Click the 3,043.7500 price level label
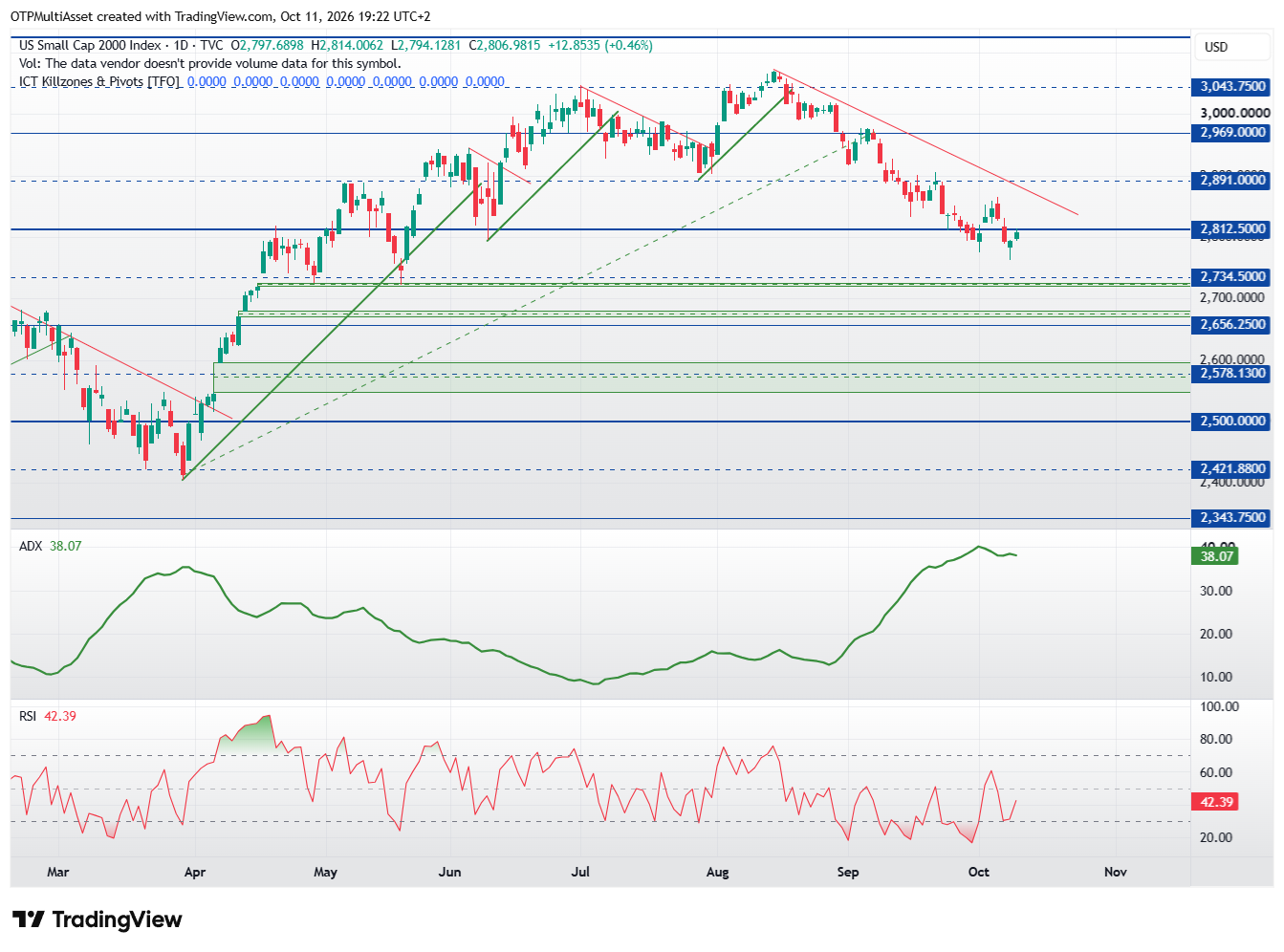 1232,87
